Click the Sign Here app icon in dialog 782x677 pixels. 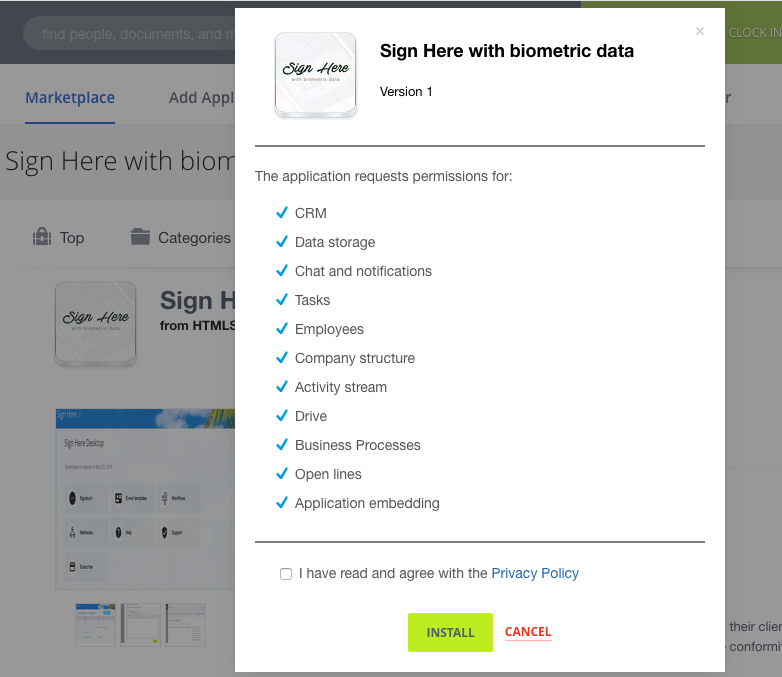point(315,75)
